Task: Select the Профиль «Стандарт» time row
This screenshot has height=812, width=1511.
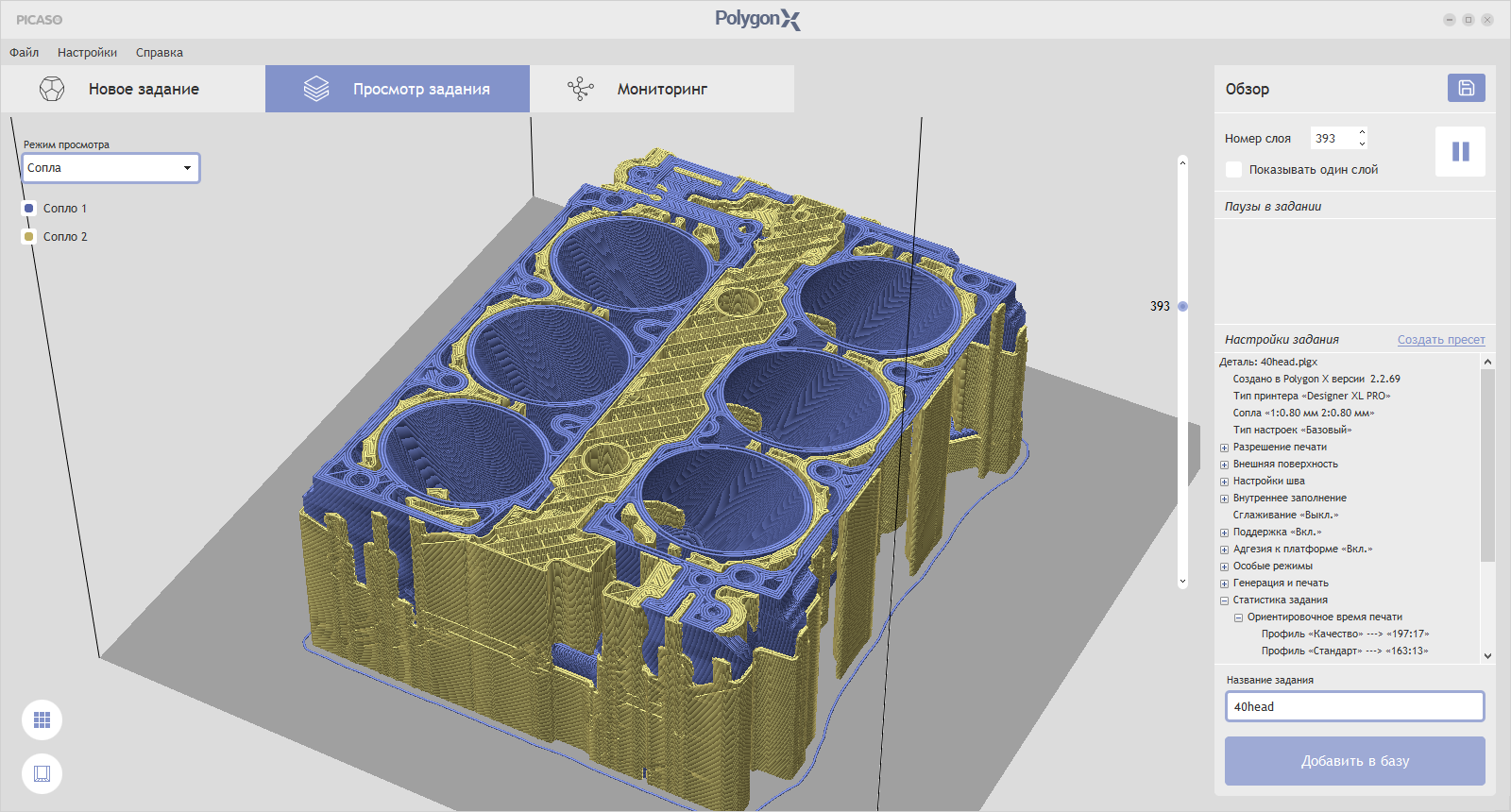Action: (x=1345, y=651)
